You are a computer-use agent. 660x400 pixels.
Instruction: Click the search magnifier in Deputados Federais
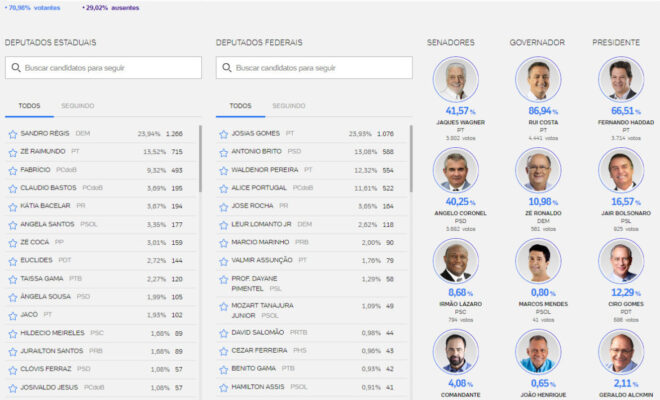227,68
